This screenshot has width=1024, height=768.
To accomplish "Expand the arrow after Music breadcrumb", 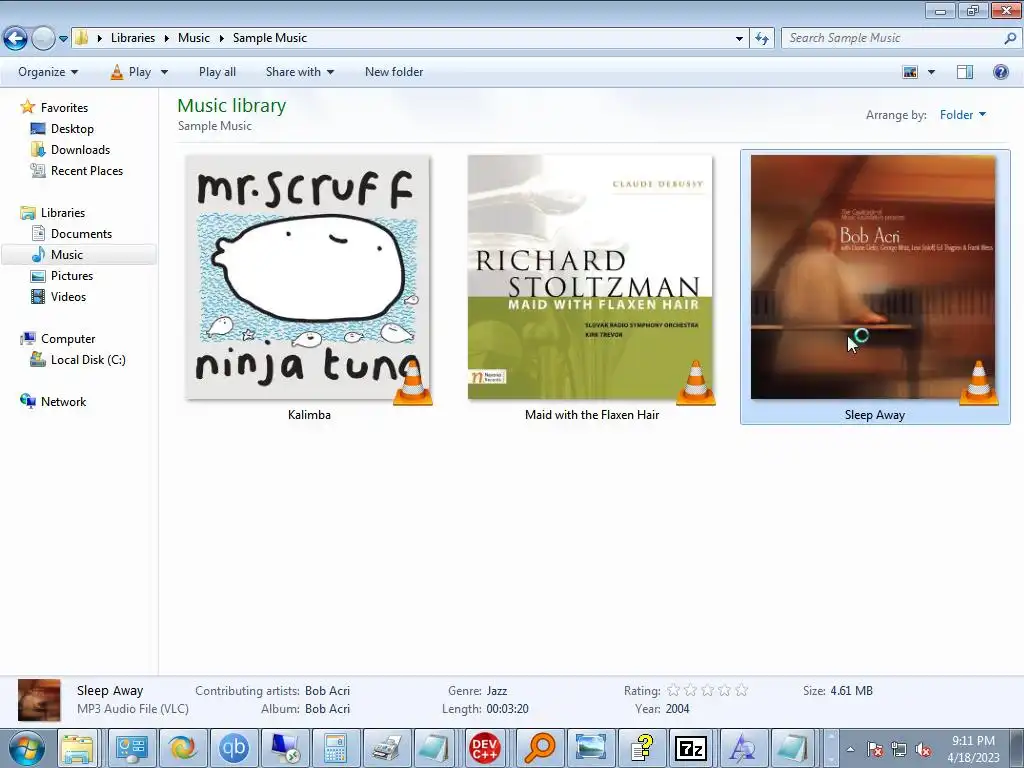I will (x=221, y=38).
